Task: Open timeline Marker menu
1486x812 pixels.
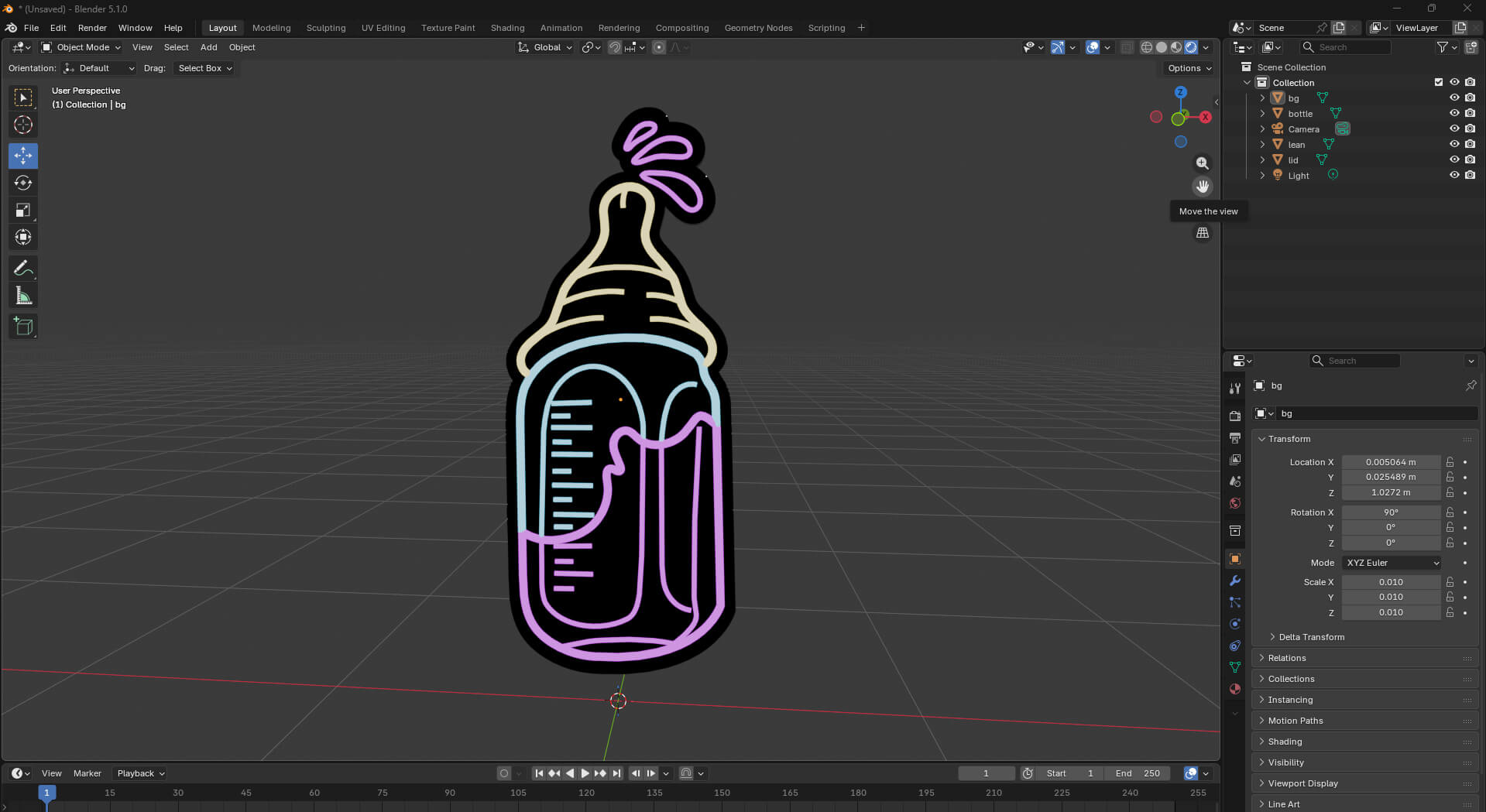Action: click(x=88, y=773)
